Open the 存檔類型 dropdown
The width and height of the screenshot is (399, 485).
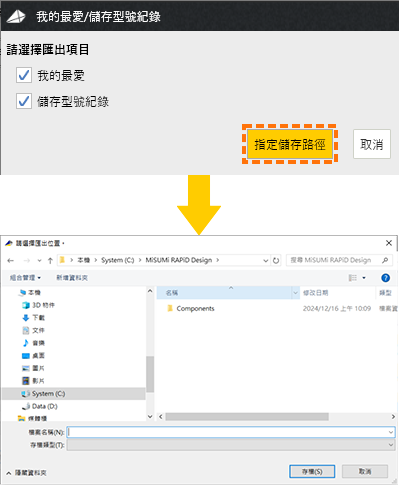coord(231,445)
